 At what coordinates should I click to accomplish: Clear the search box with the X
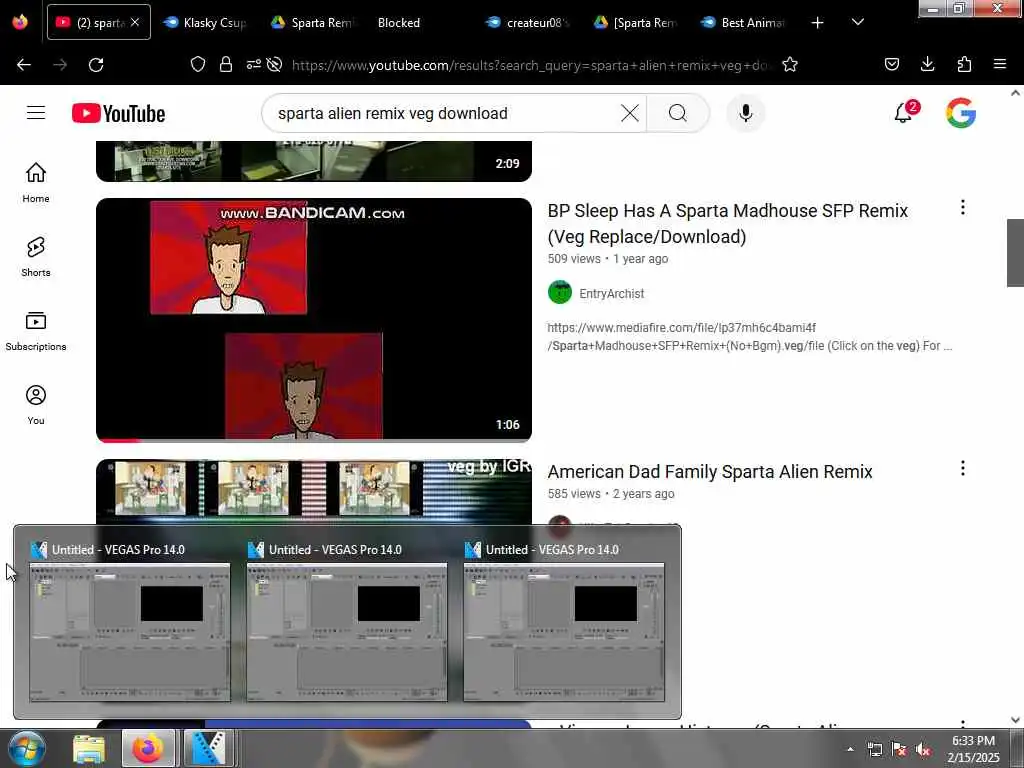[630, 113]
